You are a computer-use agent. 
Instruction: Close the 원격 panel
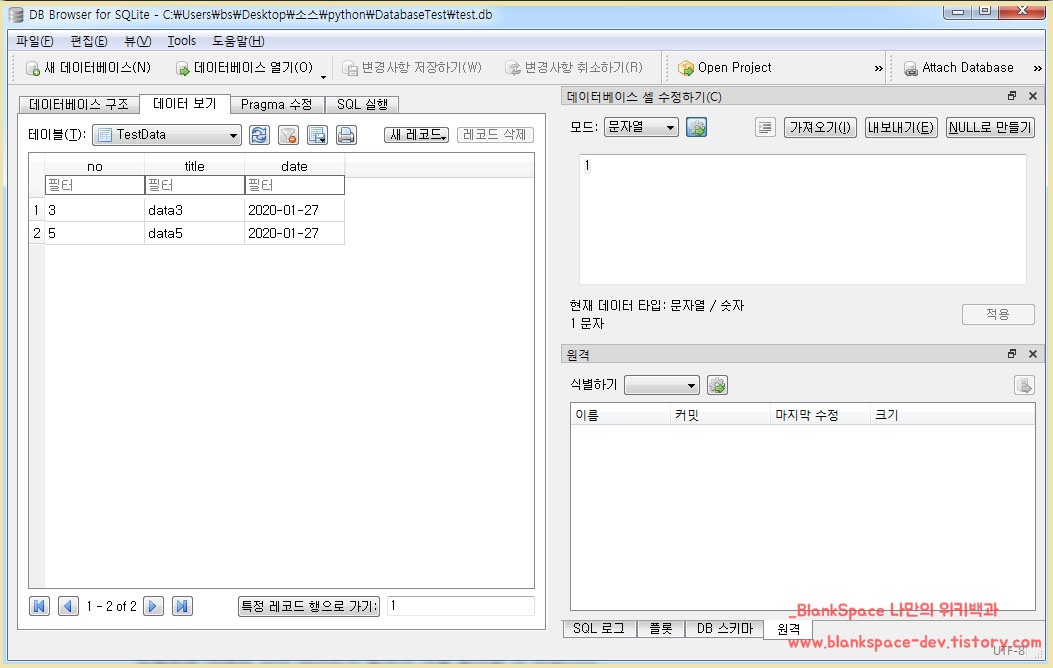1033,354
